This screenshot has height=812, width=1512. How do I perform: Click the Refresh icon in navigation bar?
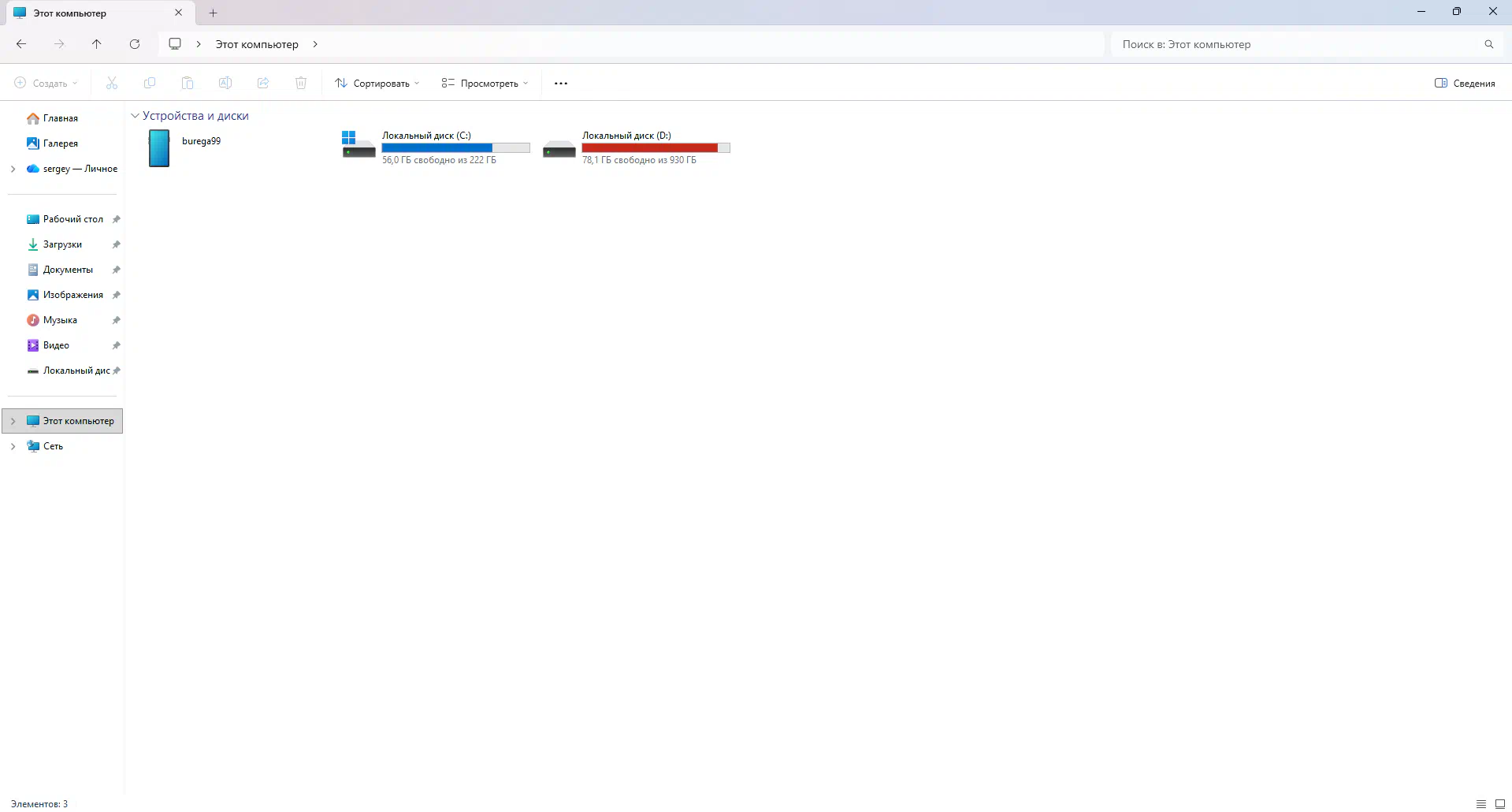tap(135, 44)
